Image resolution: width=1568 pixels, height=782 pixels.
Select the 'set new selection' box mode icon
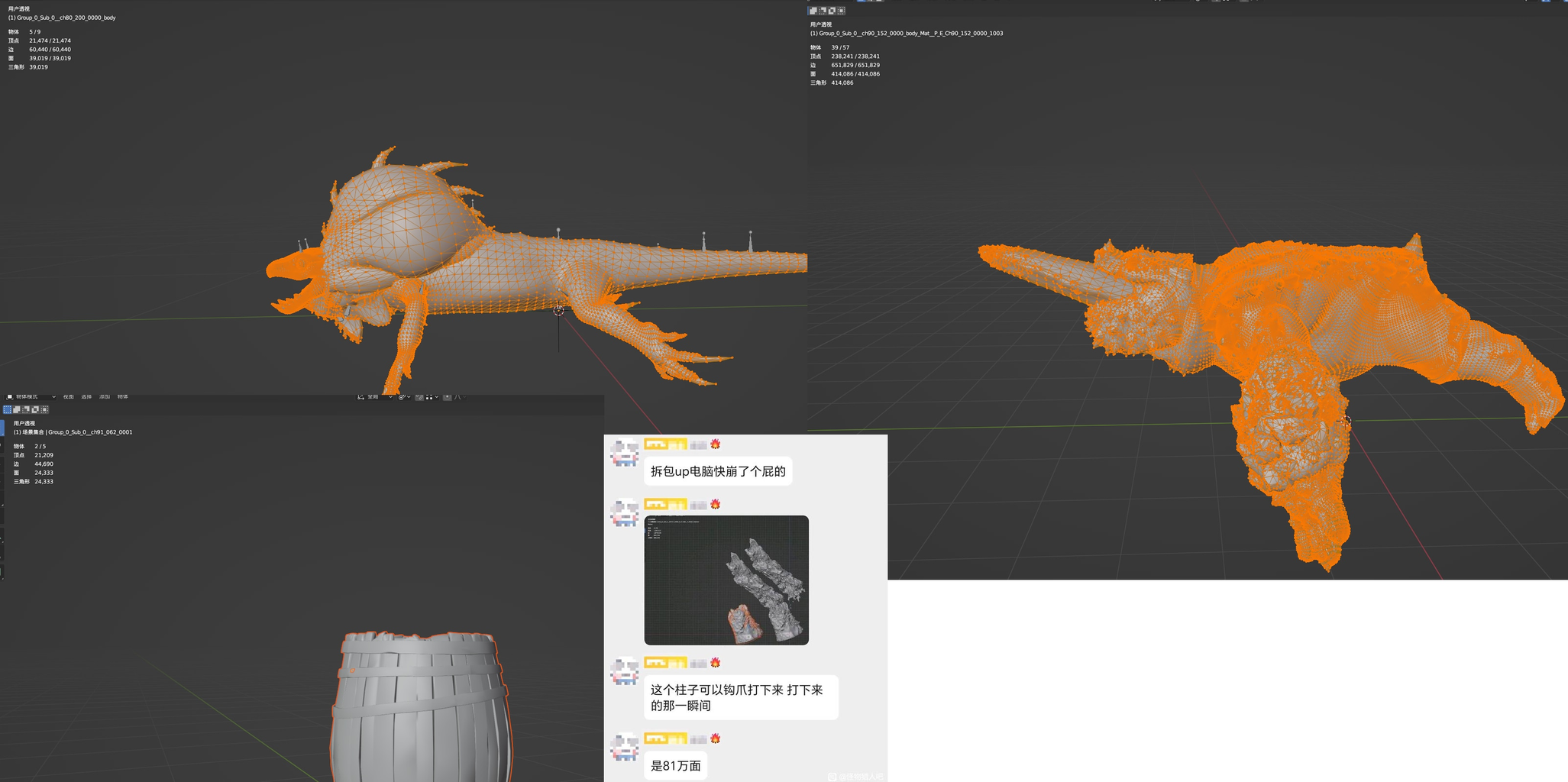[x=7, y=409]
